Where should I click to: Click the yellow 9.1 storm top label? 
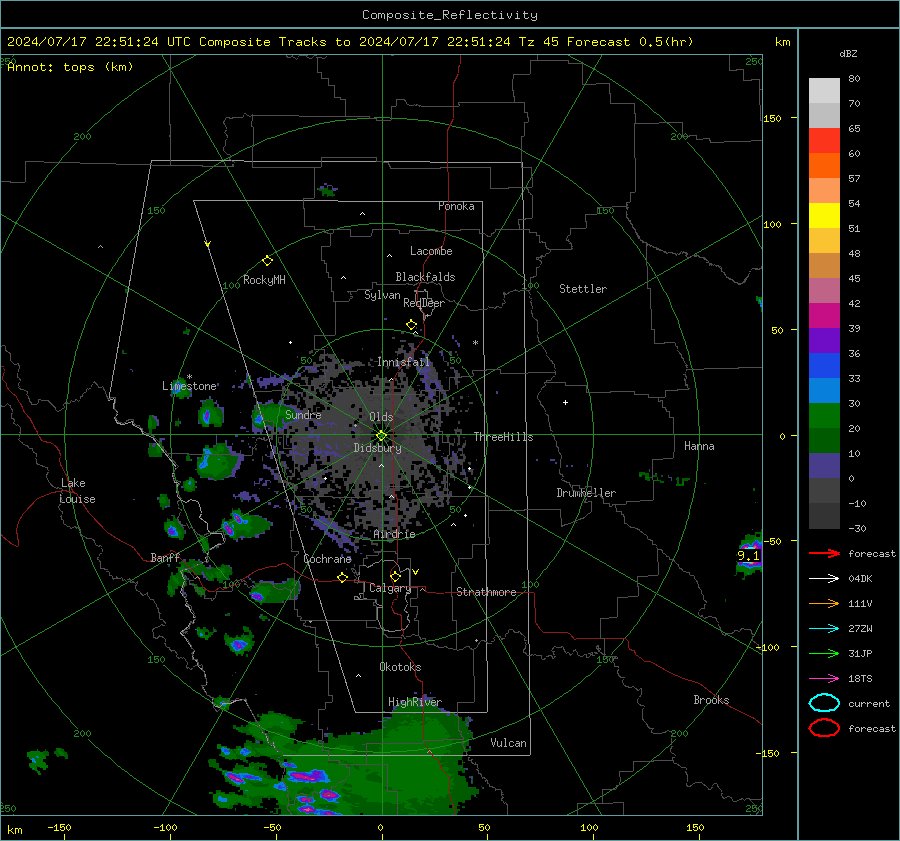point(748,555)
